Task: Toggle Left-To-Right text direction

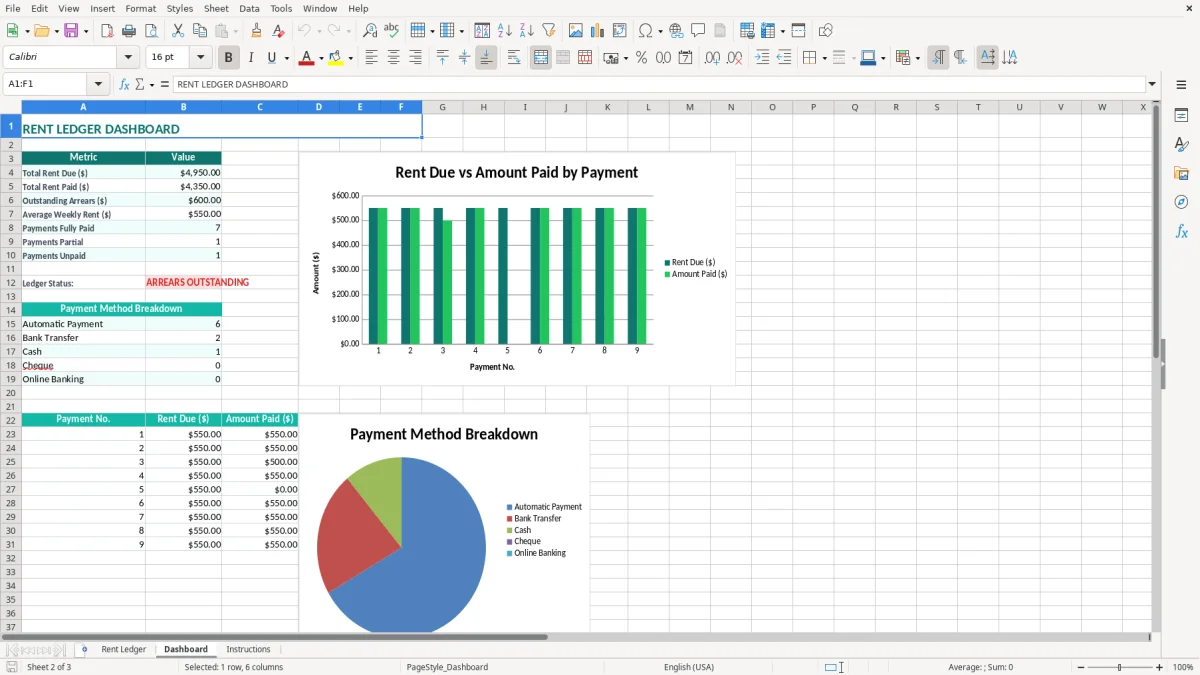Action: coord(938,58)
